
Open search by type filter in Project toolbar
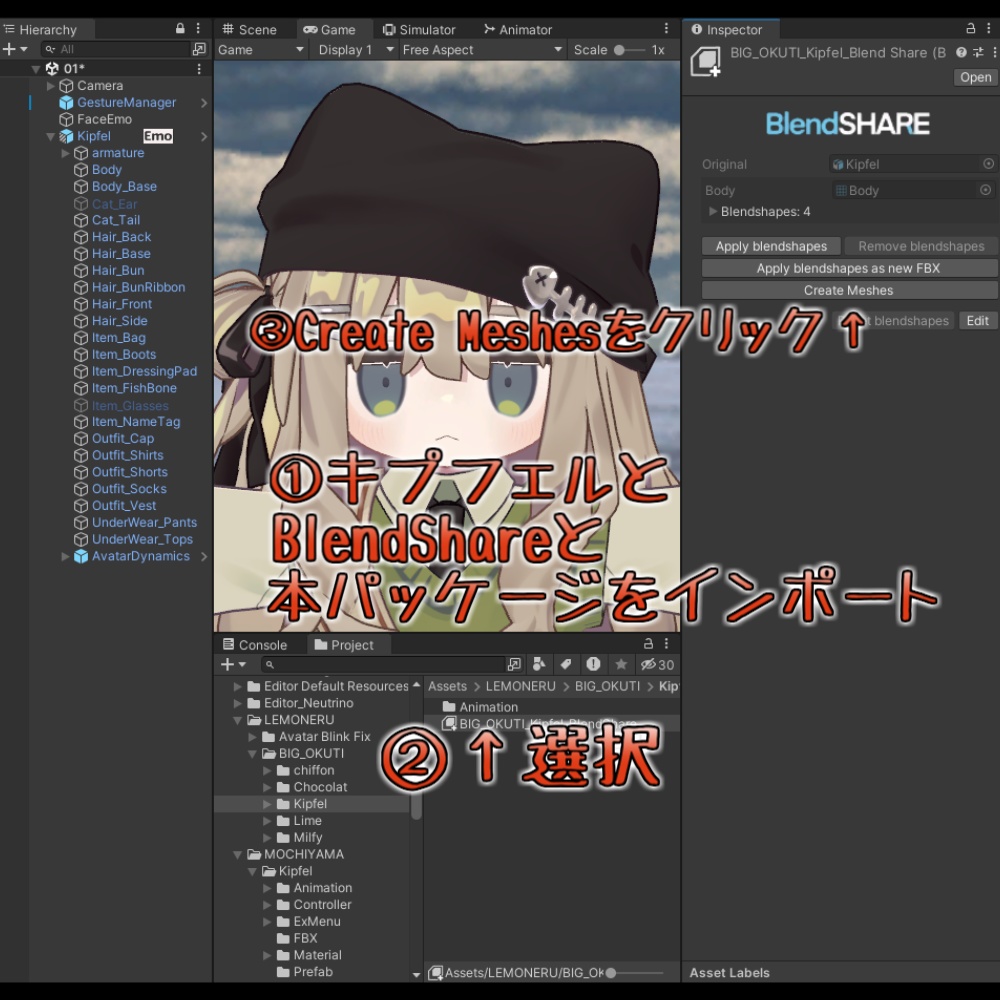[540, 664]
